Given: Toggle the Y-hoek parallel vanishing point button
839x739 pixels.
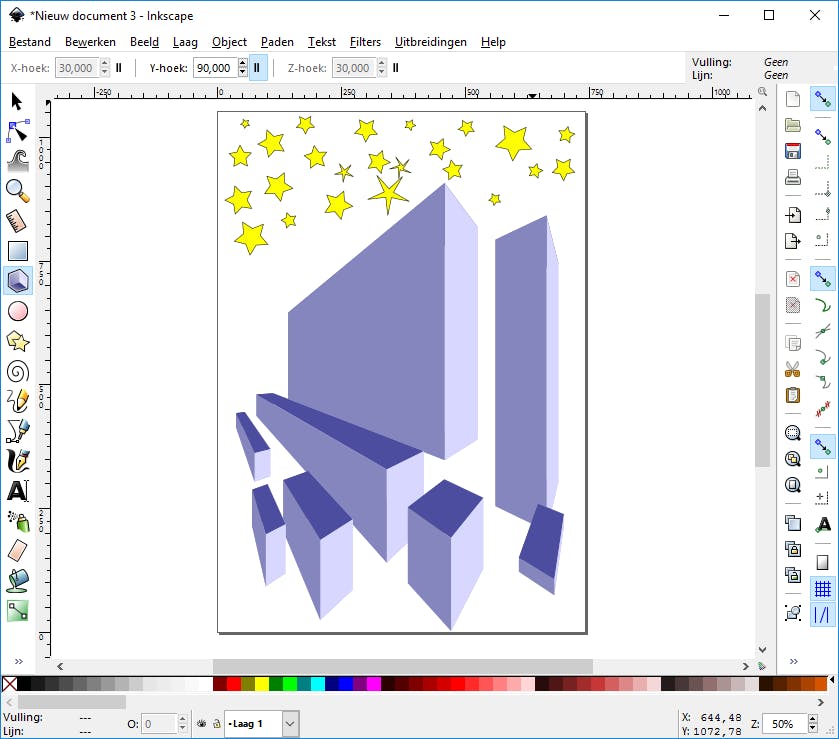Looking at the screenshot, I should pos(257,68).
